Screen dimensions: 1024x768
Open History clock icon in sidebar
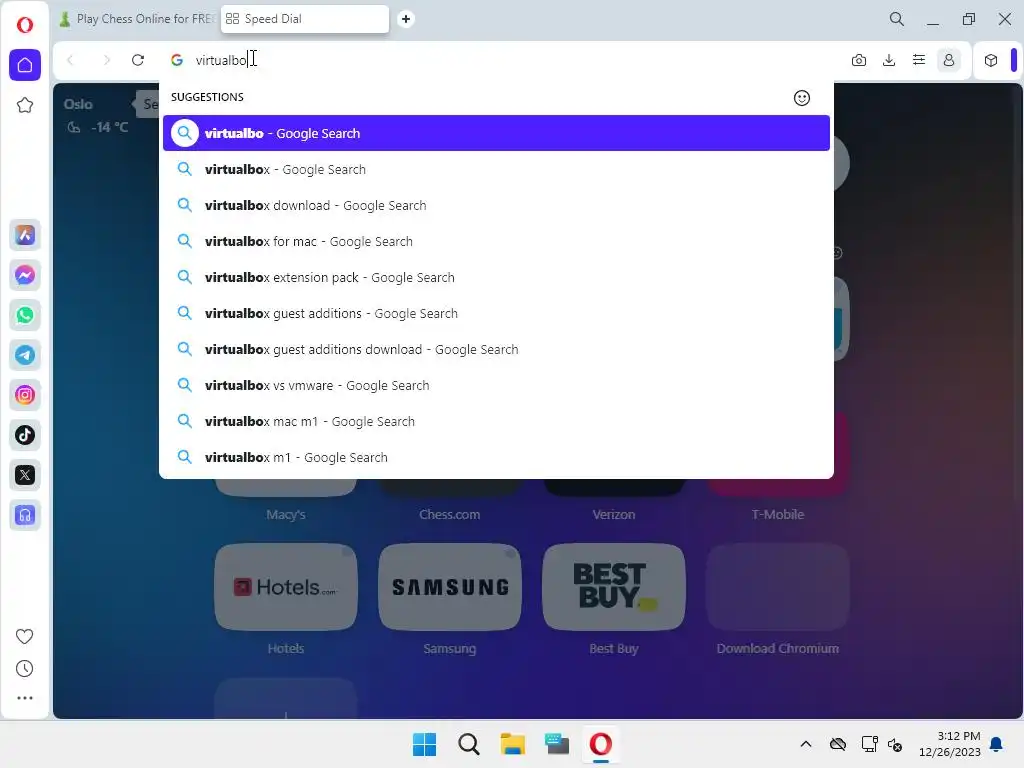click(25, 668)
